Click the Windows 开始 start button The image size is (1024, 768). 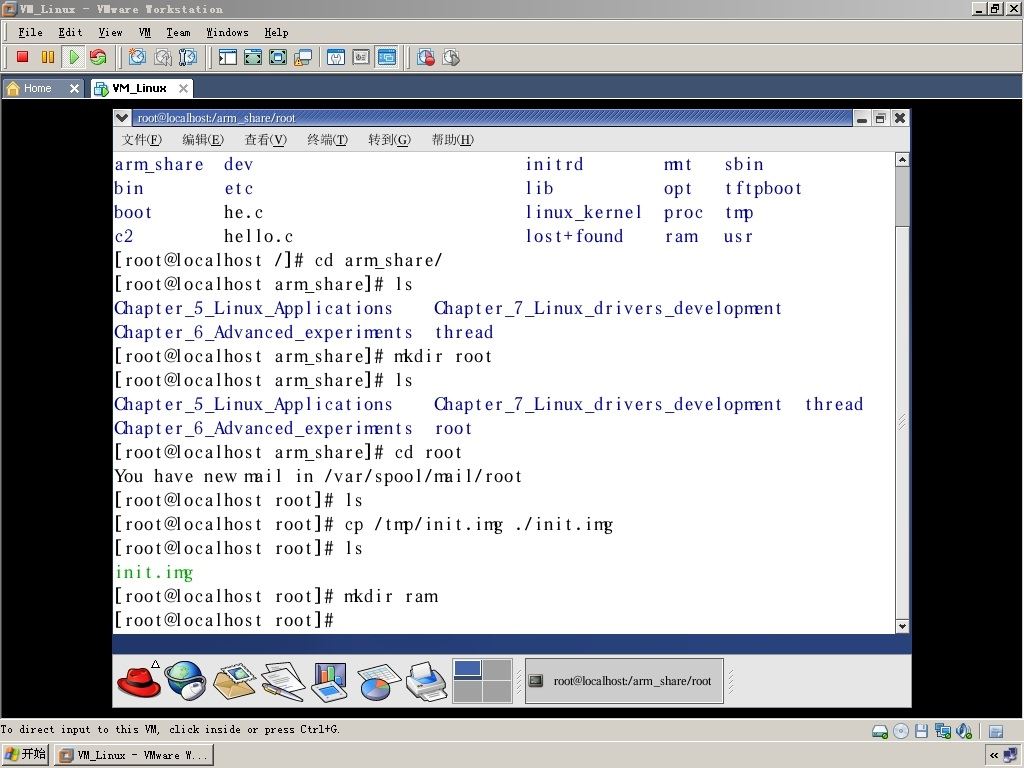pos(25,754)
